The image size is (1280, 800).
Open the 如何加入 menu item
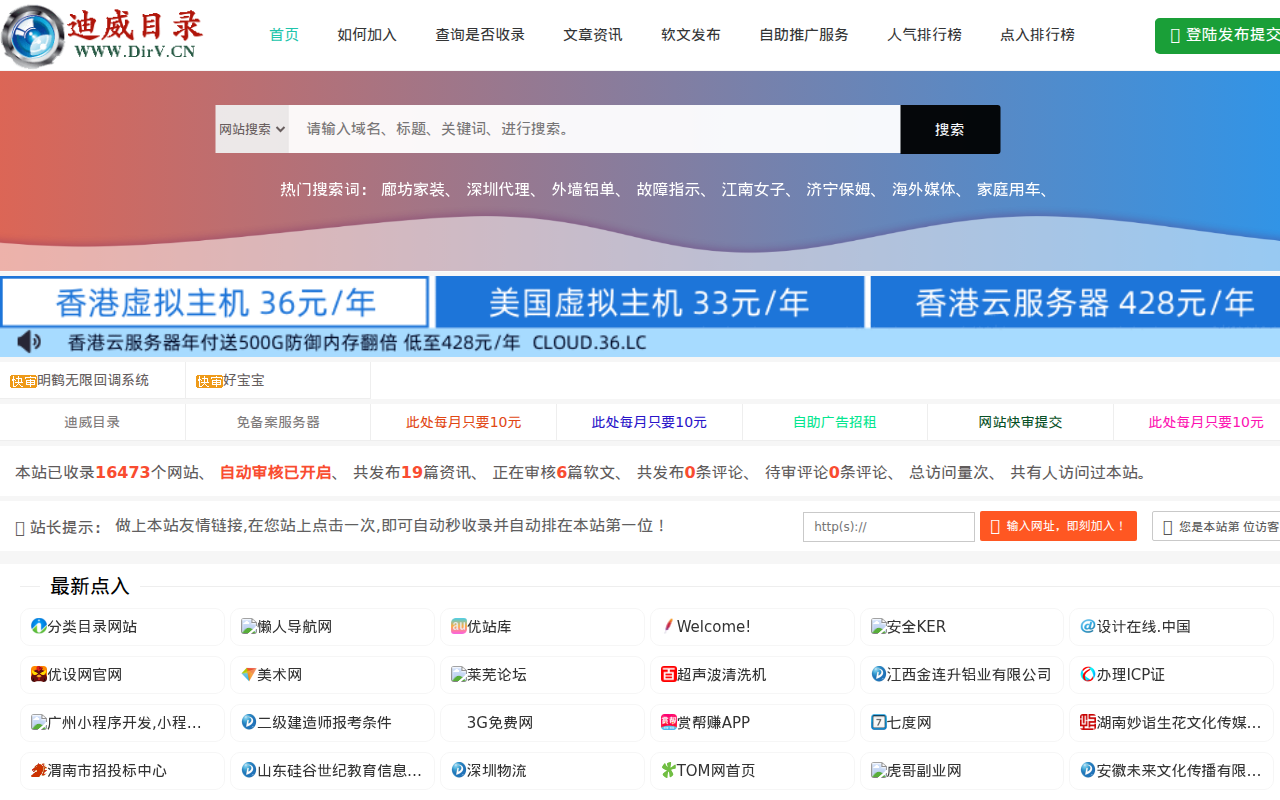(x=367, y=35)
